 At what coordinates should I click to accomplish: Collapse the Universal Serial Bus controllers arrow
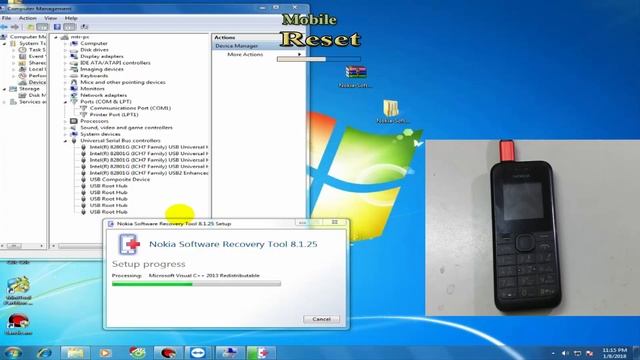pos(65,140)
